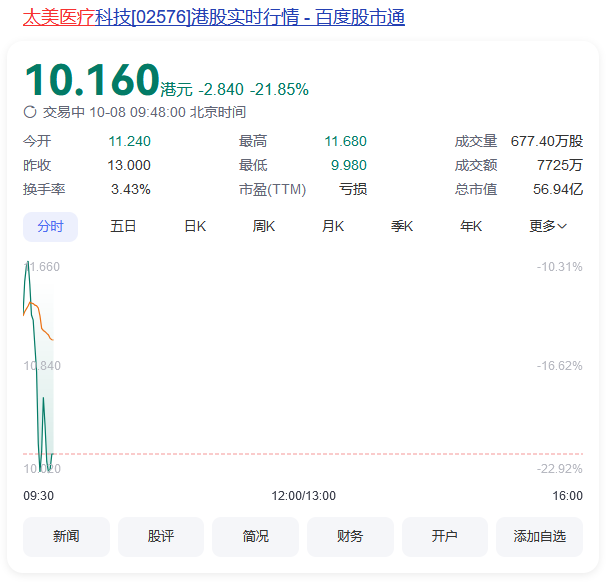Image resolution: width=609 pixels, height=582 pixels.
Task: Open the 太美医疗科技[02576] stock quote link
Action: (x=214, y=17)
